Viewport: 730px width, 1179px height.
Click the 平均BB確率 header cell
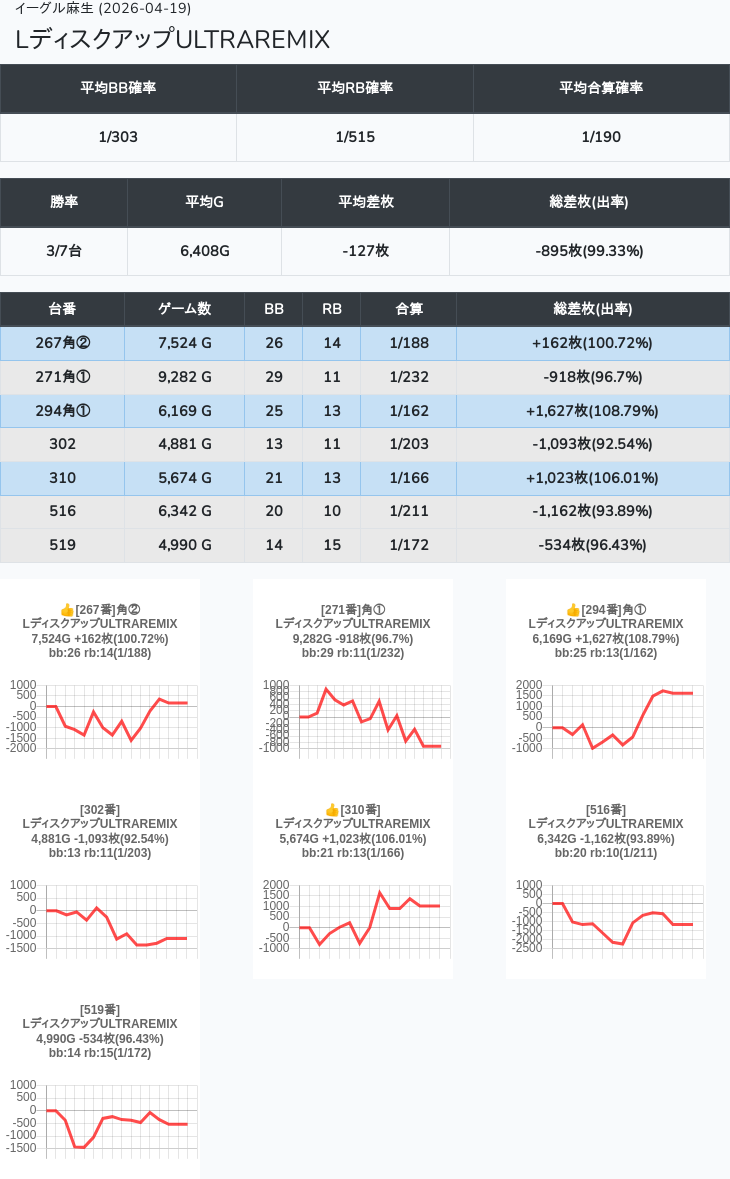click(x=118, y=88)
